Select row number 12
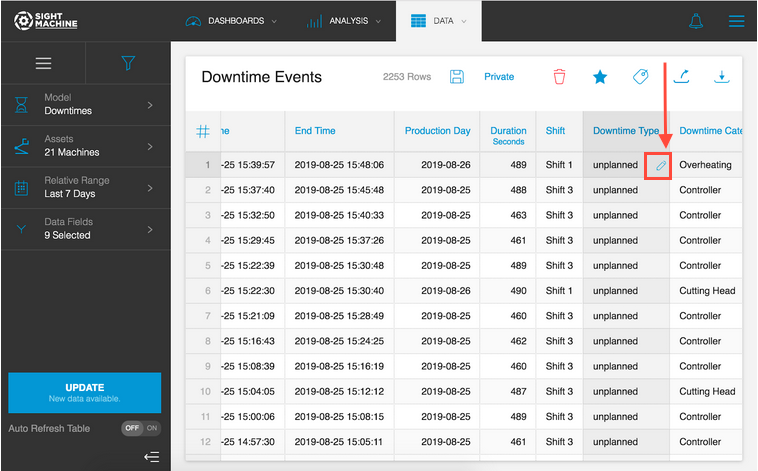 (206, 442)
